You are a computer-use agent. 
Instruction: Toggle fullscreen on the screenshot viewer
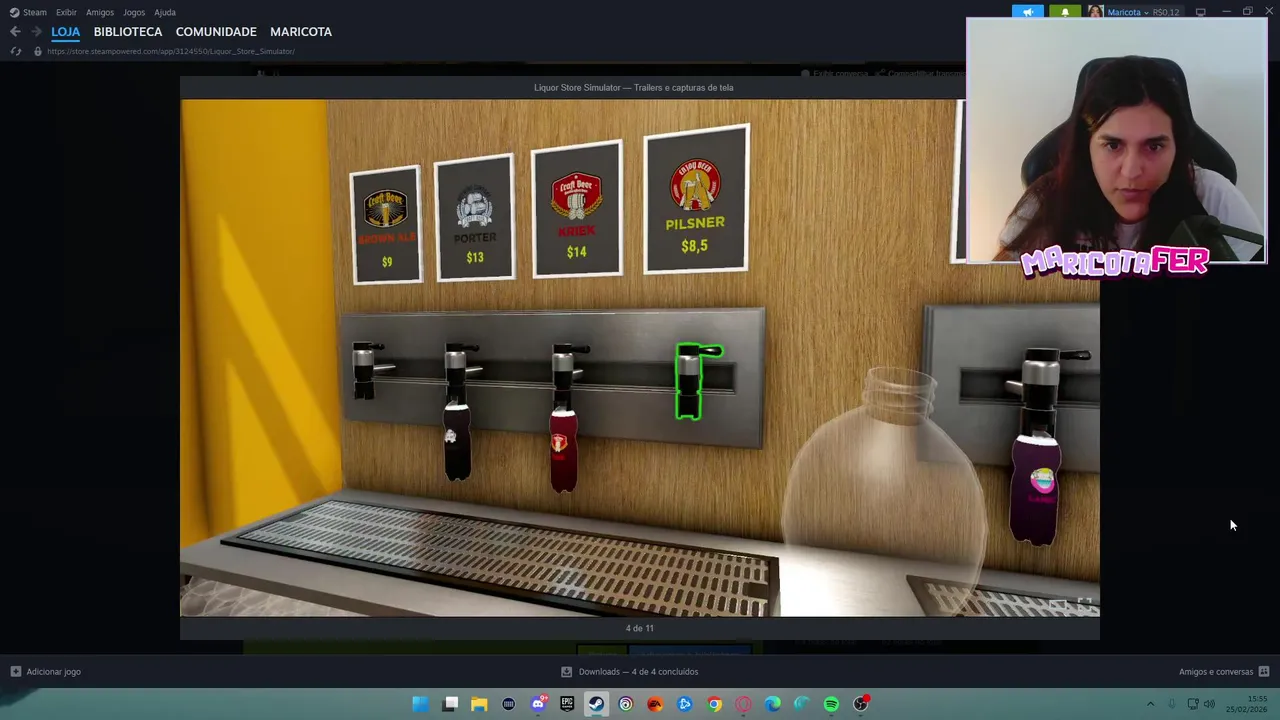[x=1085, y=605]
